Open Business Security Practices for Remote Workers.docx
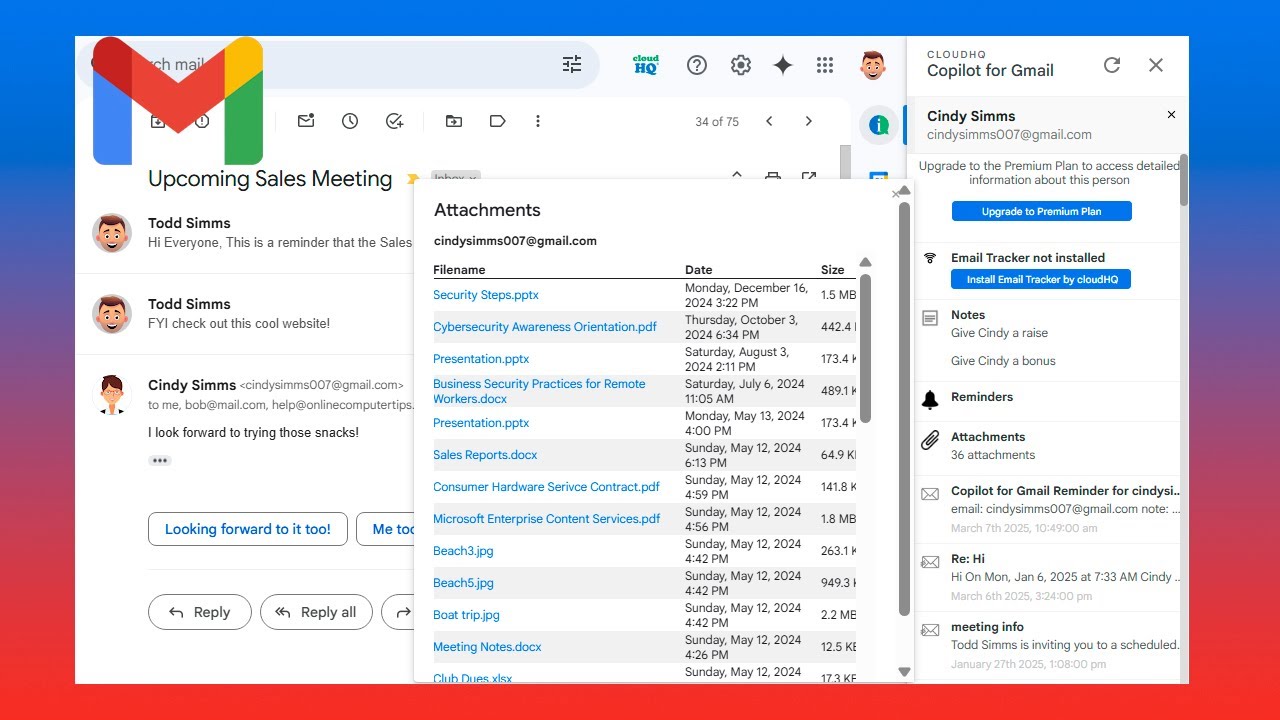 539,391
